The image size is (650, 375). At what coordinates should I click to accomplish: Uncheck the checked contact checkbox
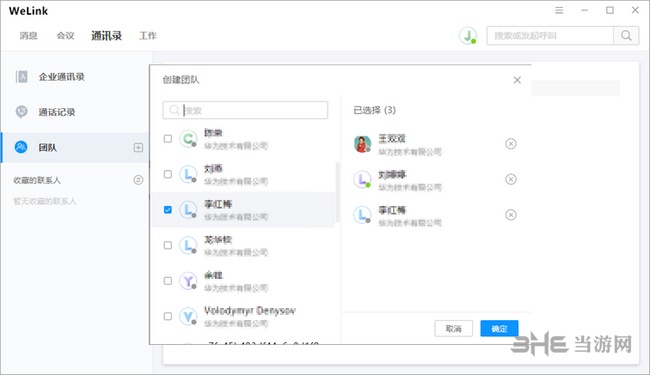168,210
